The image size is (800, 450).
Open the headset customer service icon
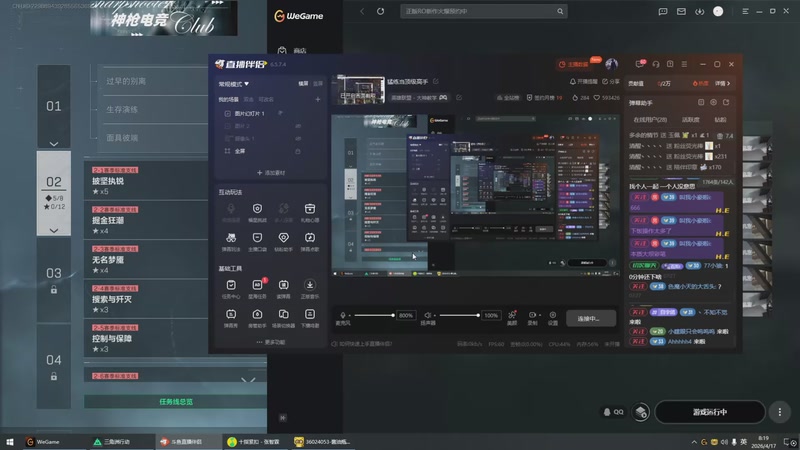point(656,64)
